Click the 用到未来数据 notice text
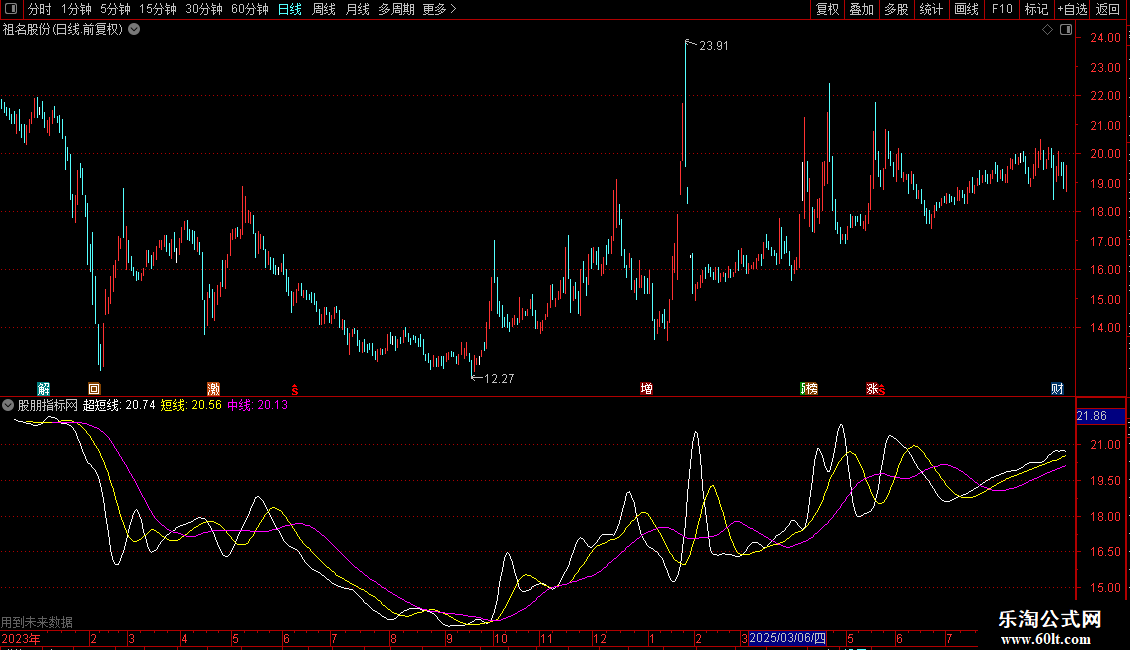Screen dimensions: 1130x650 pos(37,623)
